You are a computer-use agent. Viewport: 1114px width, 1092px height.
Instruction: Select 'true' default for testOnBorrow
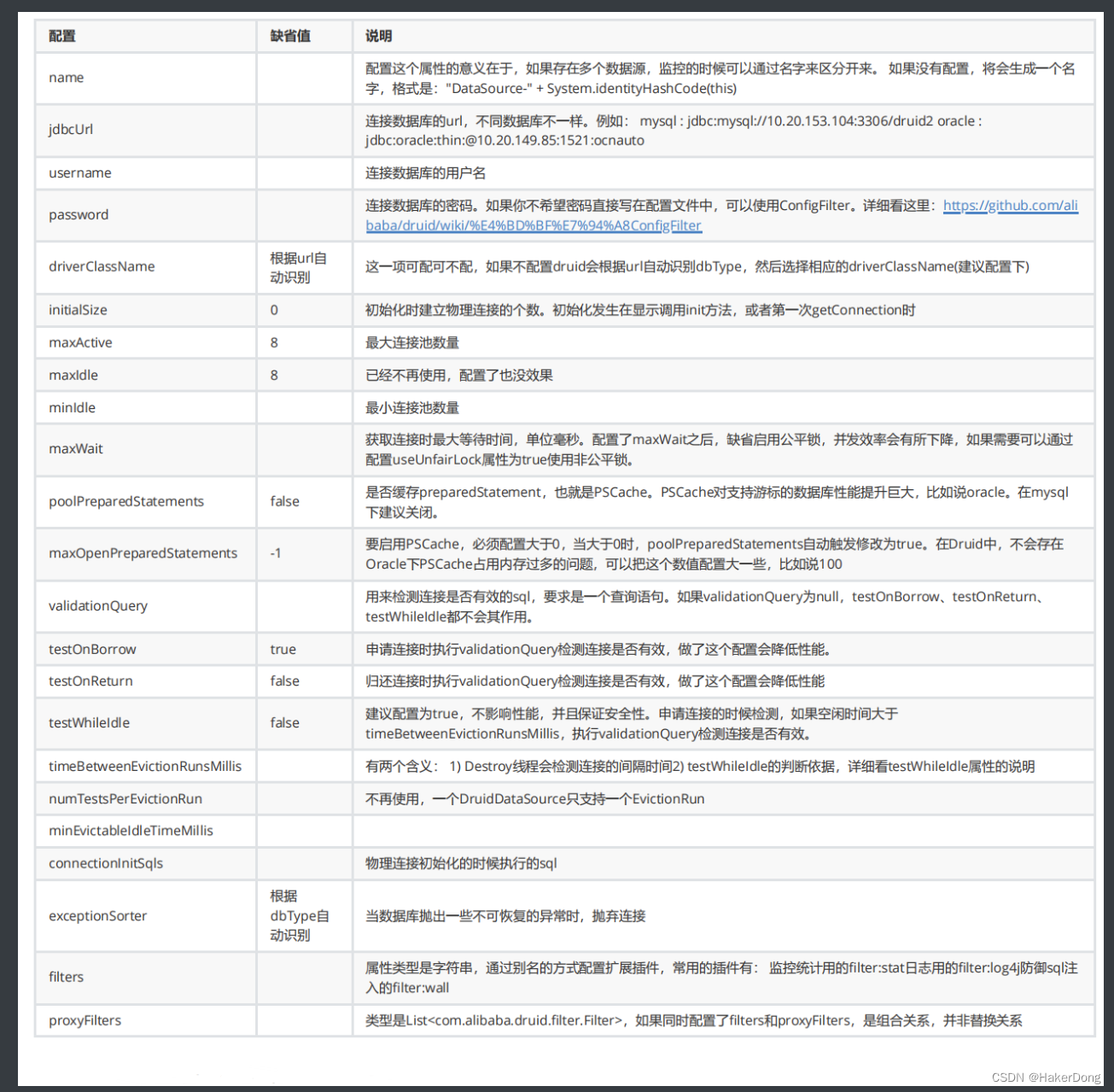click(283, 649)
